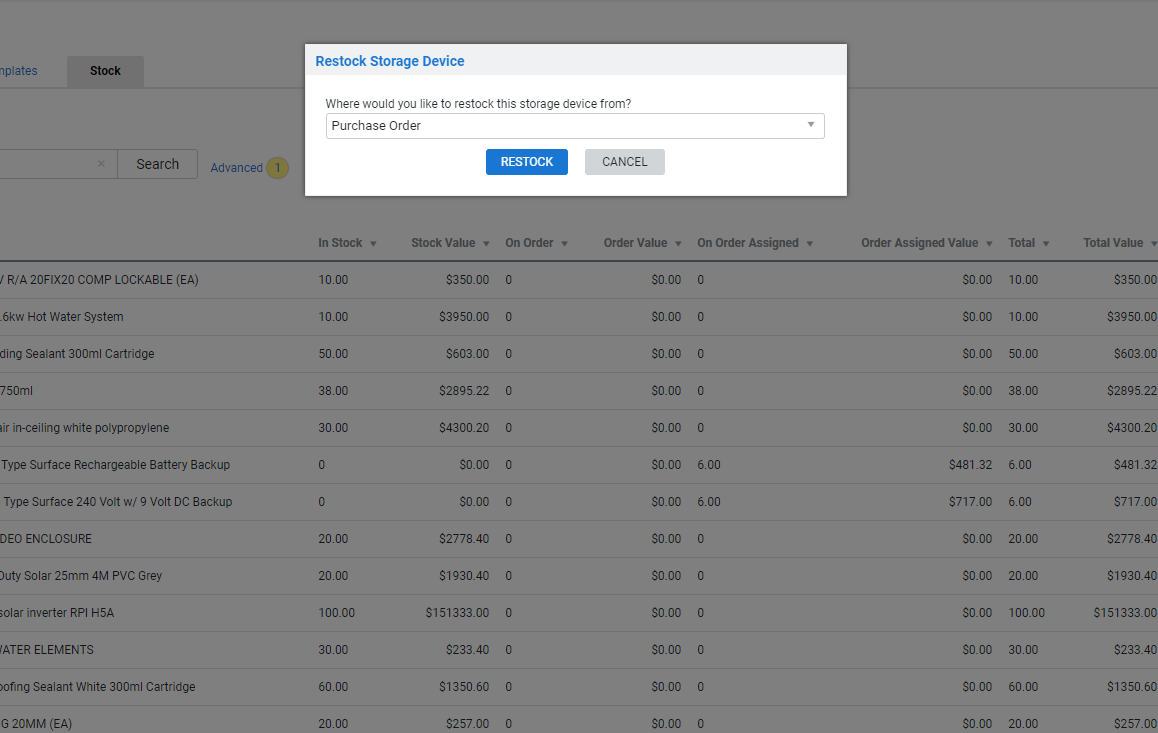Viewport: 1158px width, 733px height.
Task: Open the In Stock column sort dropdown
Action: pyautogui.click(x=372, y=243)
